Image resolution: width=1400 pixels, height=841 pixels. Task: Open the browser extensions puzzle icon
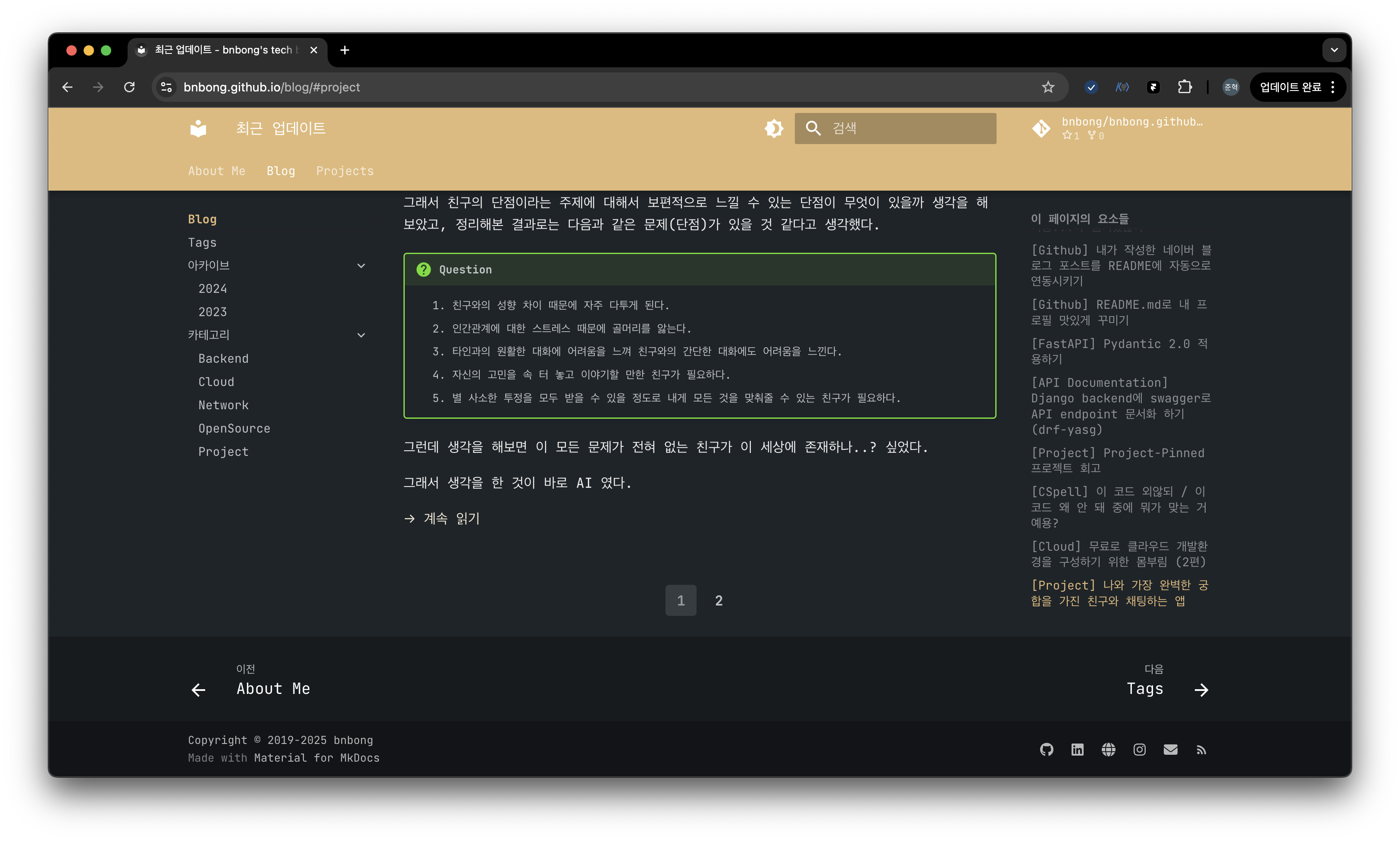[x=1185, y=87]
